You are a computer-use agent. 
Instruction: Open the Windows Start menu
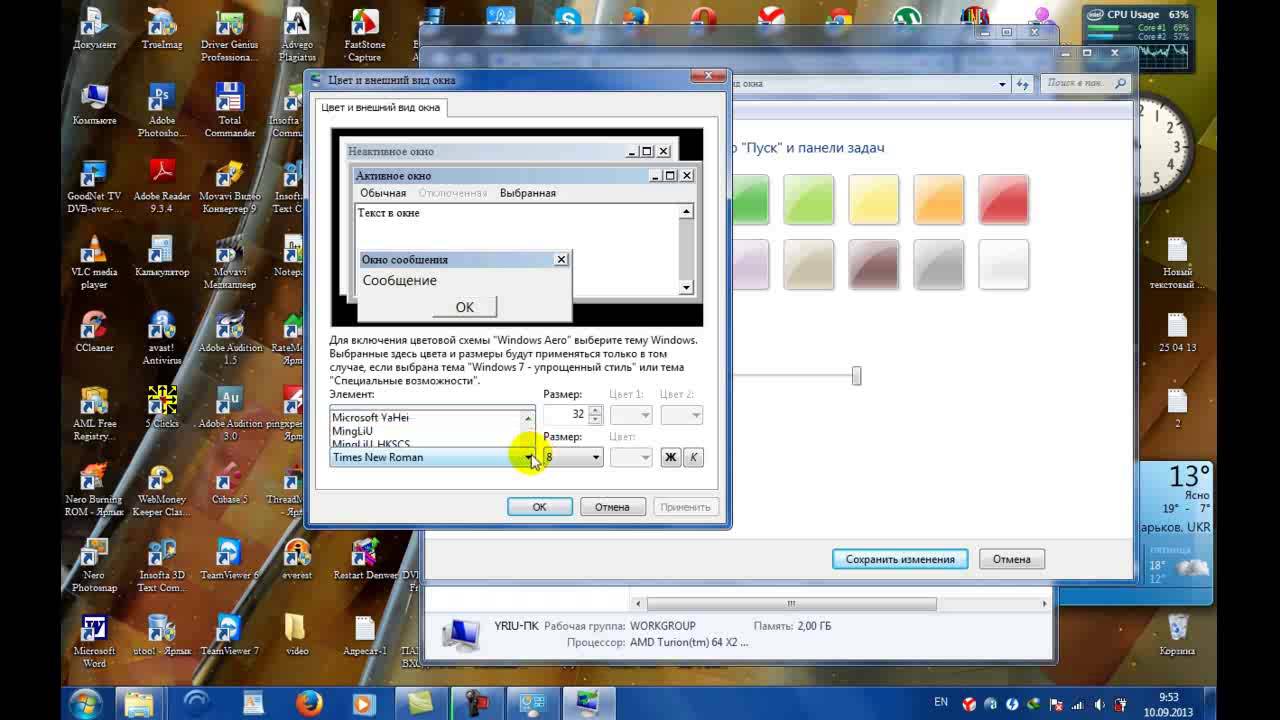(85, 702)
